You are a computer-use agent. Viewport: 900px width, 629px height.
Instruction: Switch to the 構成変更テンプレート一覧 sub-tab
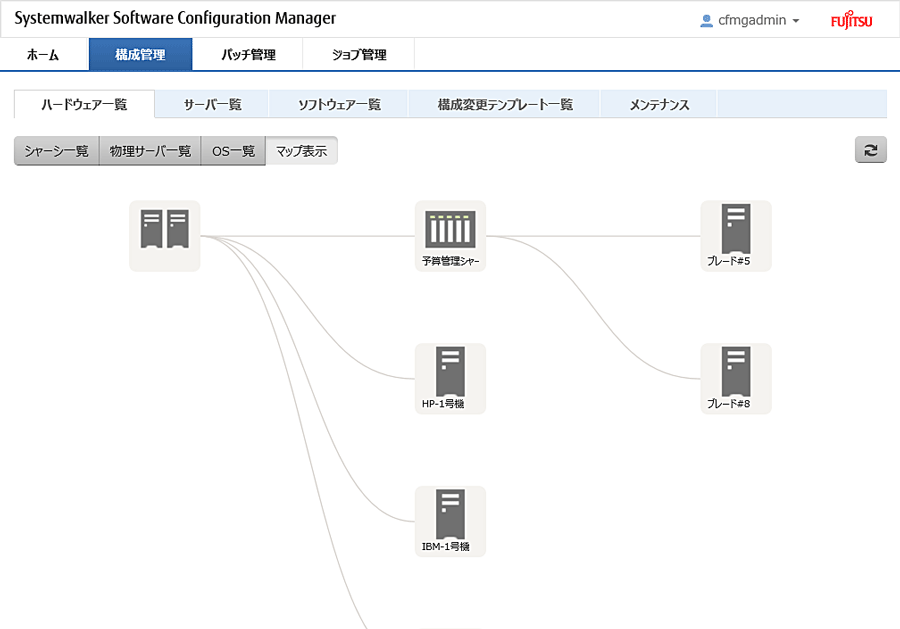[505, 104]
